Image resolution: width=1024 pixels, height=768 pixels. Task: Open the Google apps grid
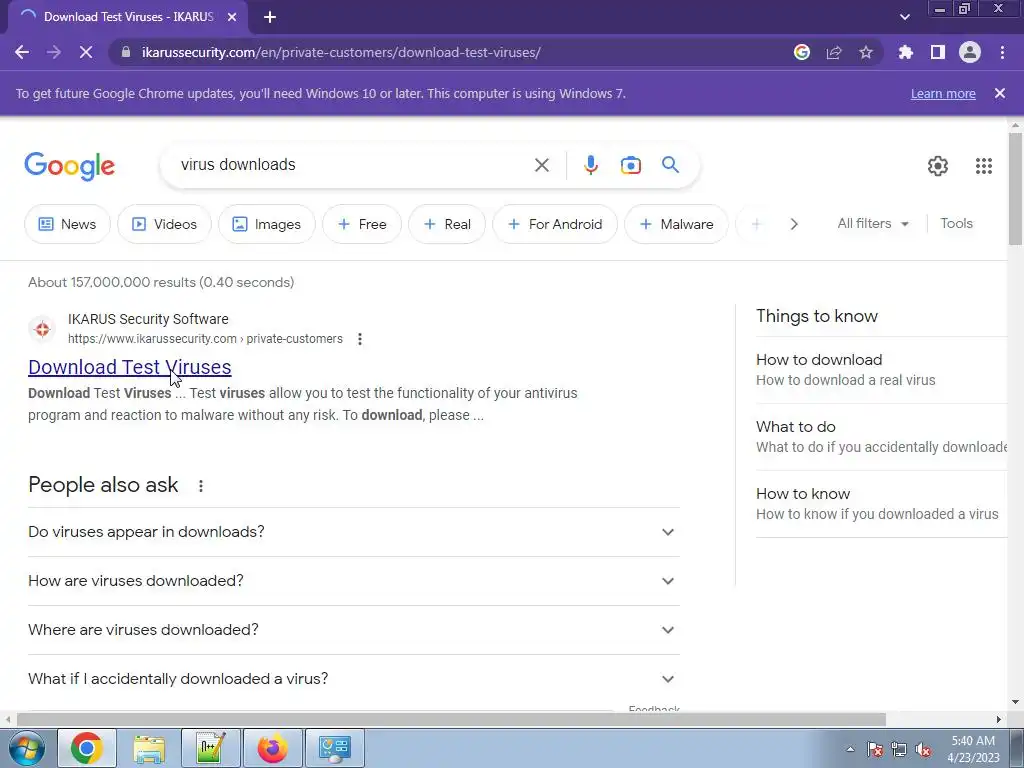[x=984, y=166]
